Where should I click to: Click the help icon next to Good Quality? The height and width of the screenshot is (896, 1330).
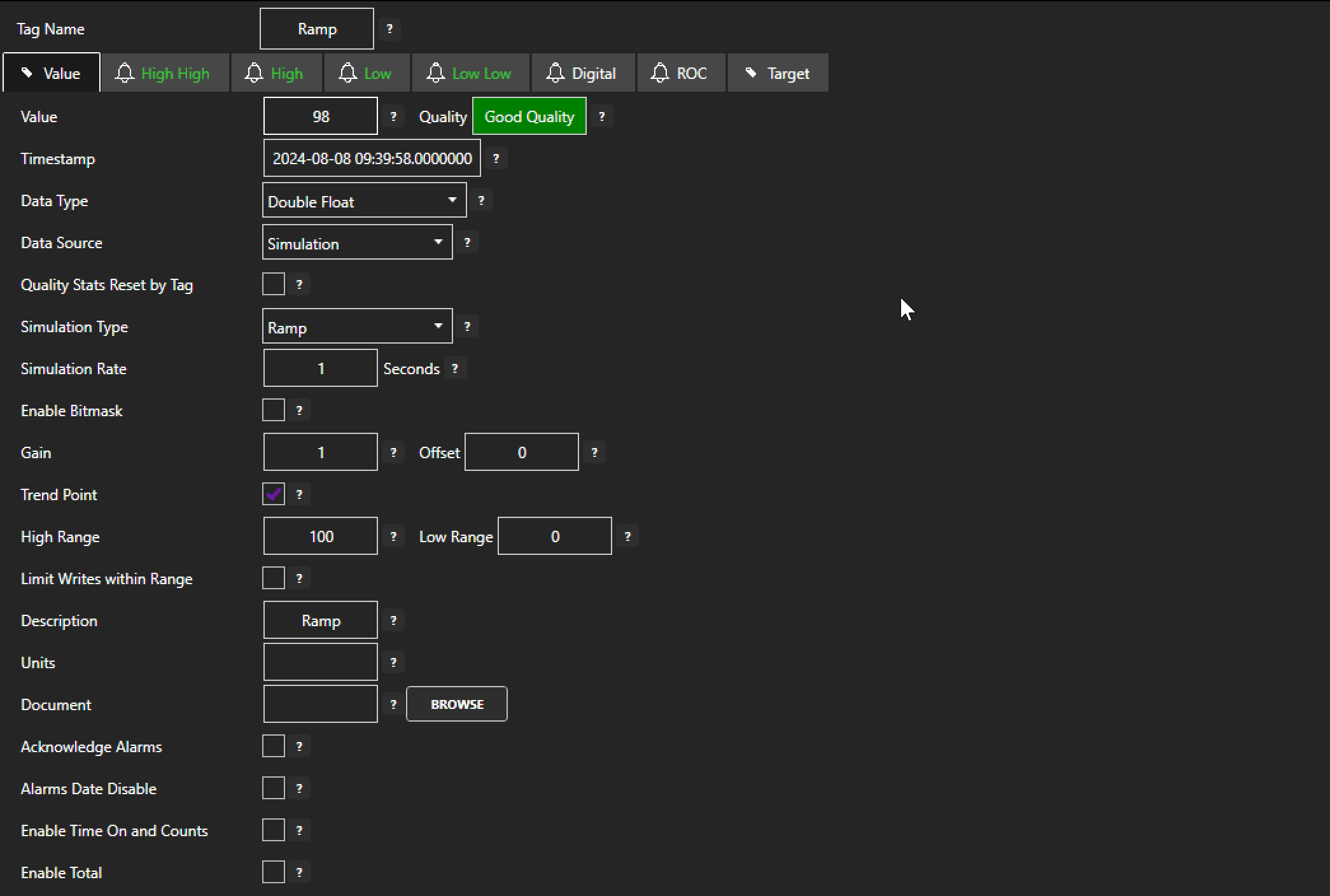(x=601, y=116)
